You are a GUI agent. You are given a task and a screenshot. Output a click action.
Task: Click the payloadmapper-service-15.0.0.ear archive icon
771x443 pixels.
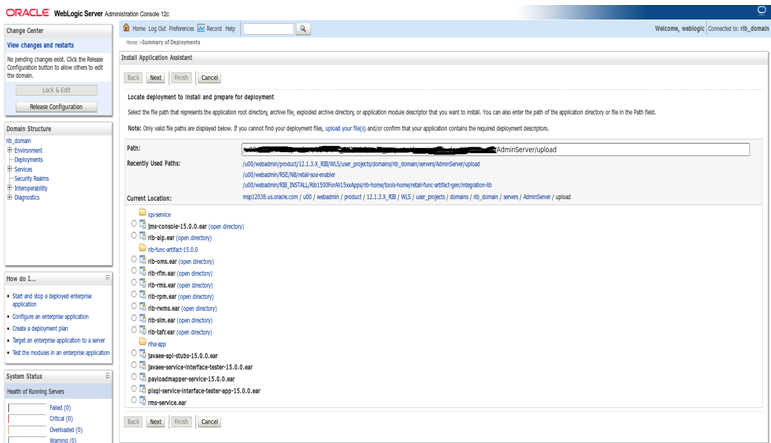click(x=143, y=377)
